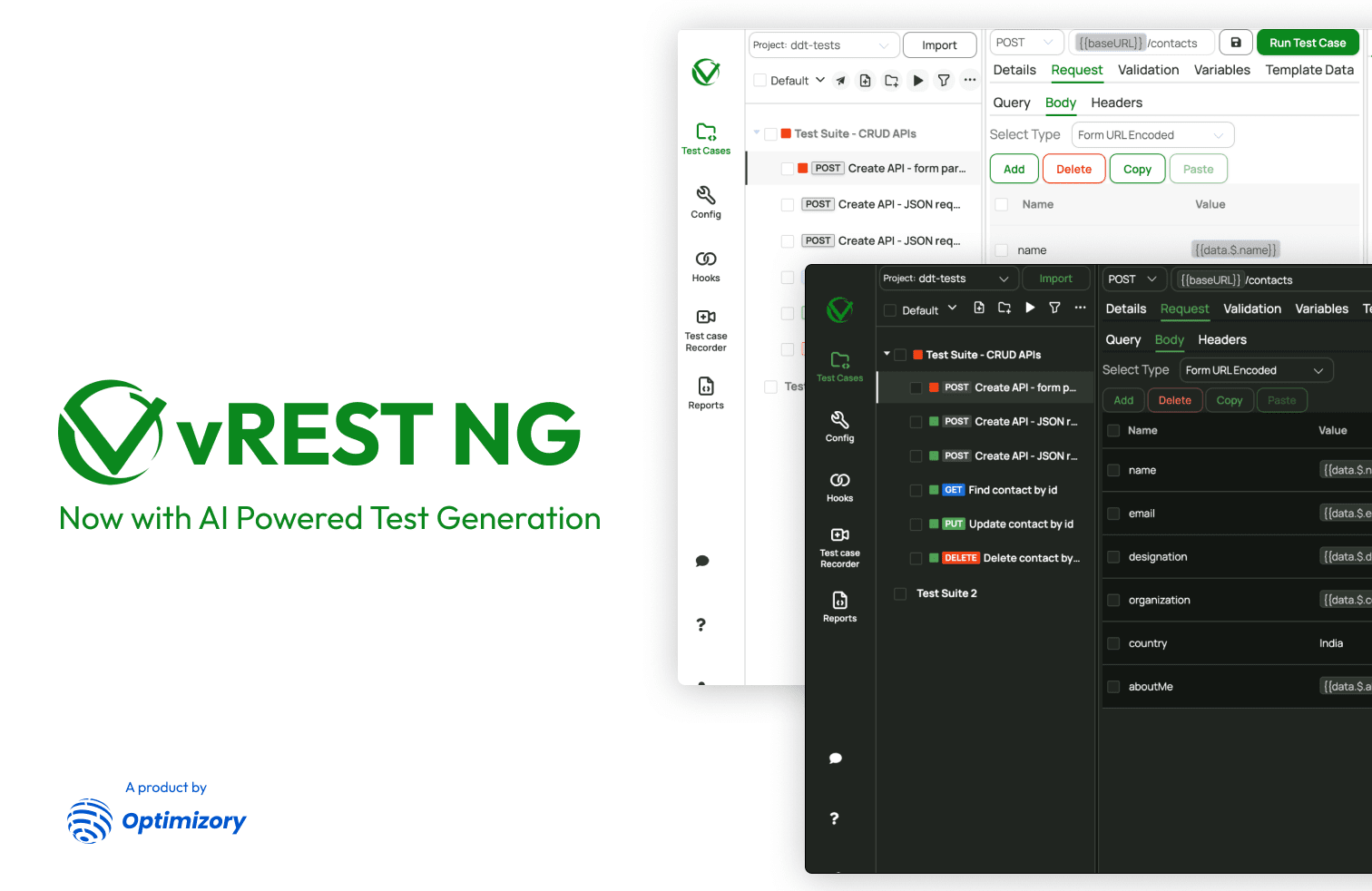Open Test Cases in the light window sidebar

[706, 139]
